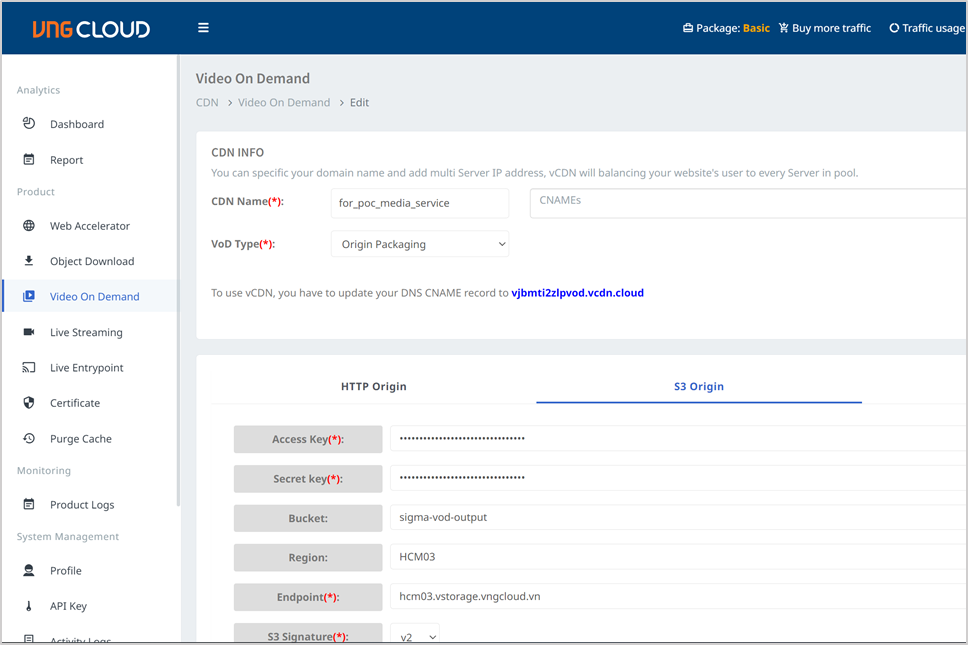Click the Bucket field containing sigma-vod-output
The width and height of the screenshot is (968, 645).
[x=676, y=518]
